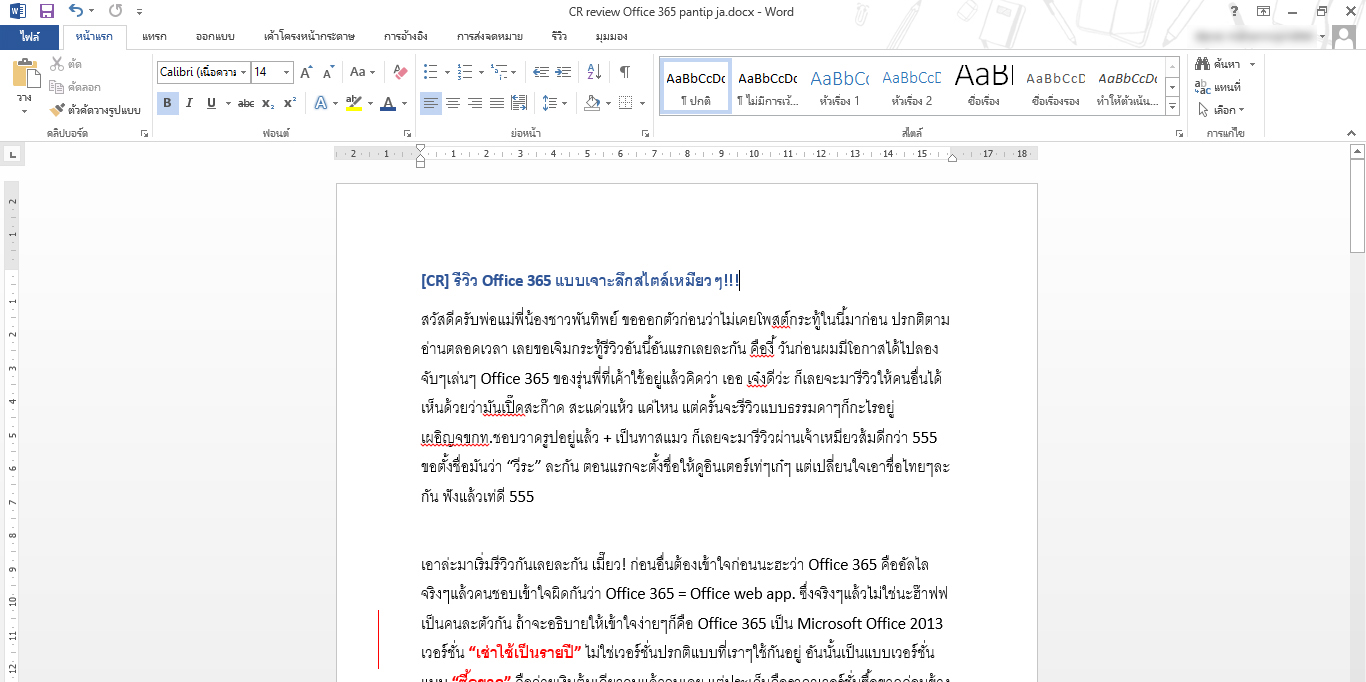Expand the Numbering list dropdown arrow
Screen dimensions: 1366x682
(x=480, y=72)
